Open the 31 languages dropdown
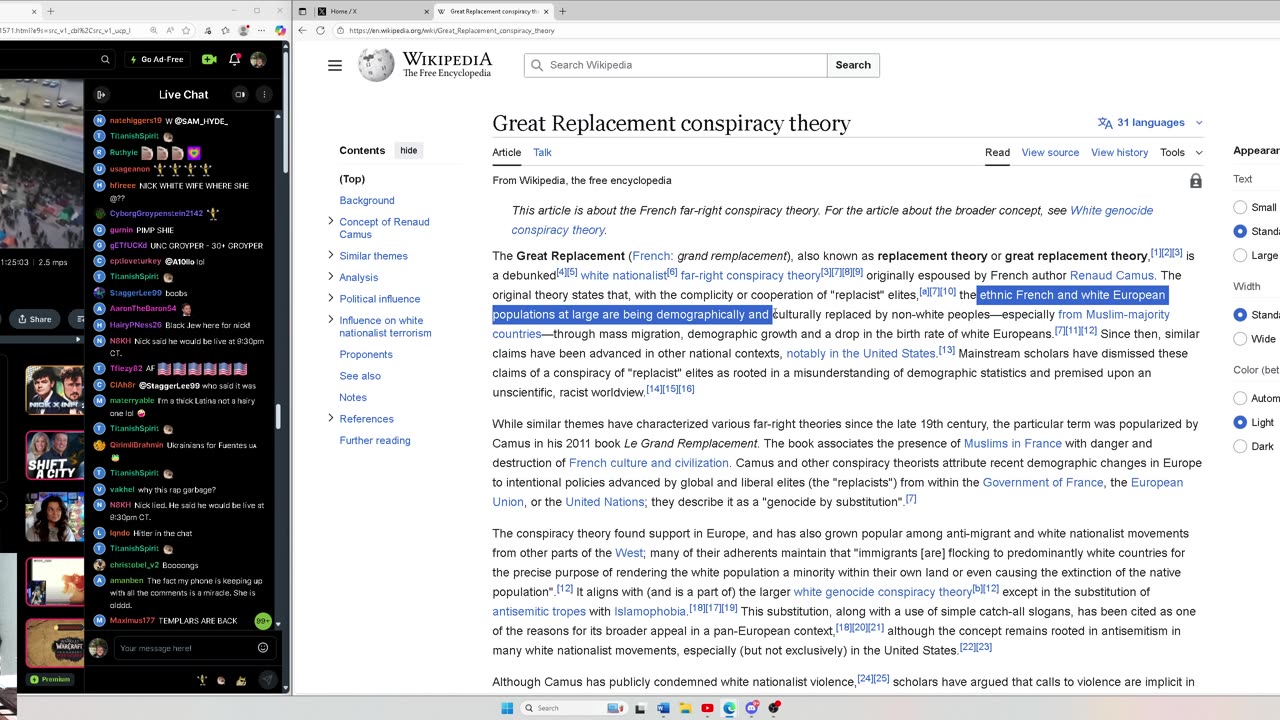This screenshot has height=720, width=1280. pyautogui.click(x=1150, y=123)
